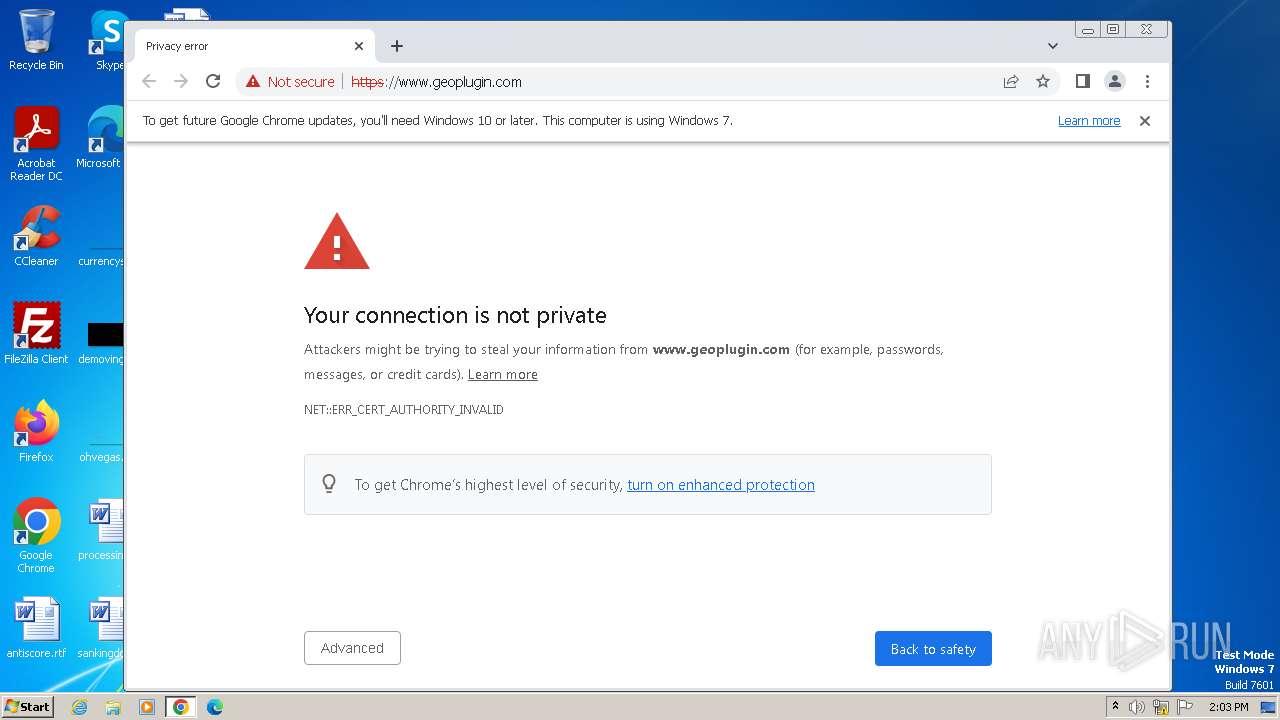Viewport: 1280px width, 720px height.
Task: Share this page using the share icon
Action: (x=1011, y=82)
